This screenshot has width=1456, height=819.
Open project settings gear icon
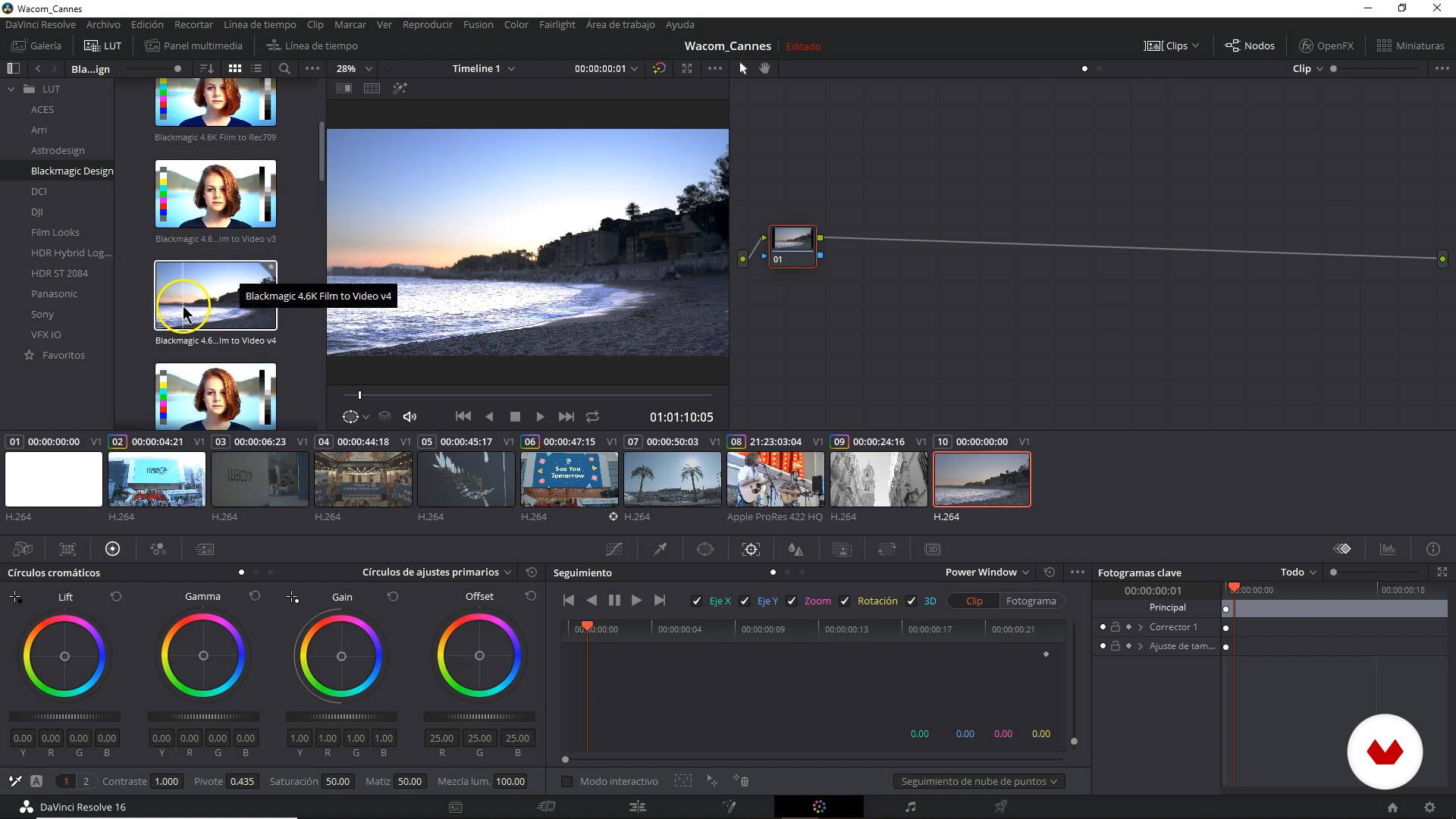(x=1429, y=808)
